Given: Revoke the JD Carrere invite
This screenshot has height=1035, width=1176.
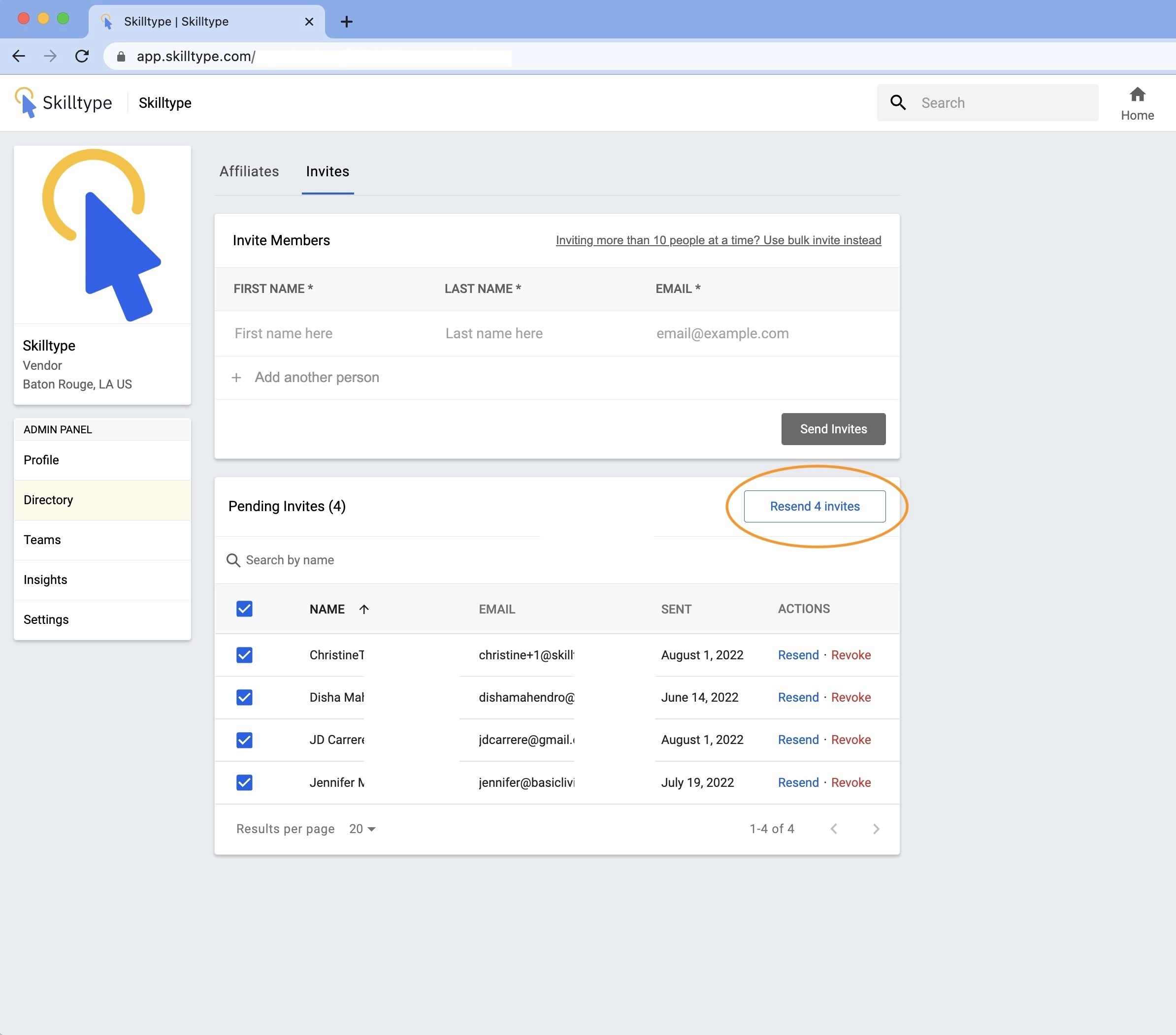Looking at the screenshot, I should tap(850, 739).
